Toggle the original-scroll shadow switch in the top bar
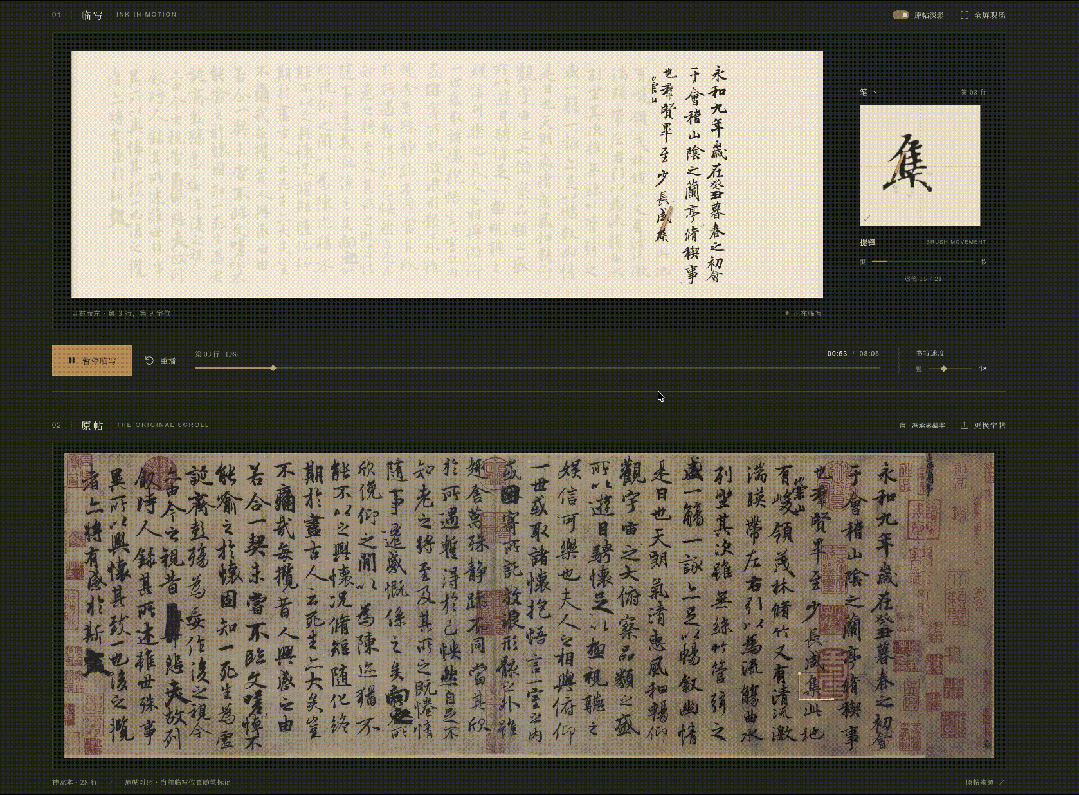This screenshot has width=1079, height=795. (x=900, y=14)
